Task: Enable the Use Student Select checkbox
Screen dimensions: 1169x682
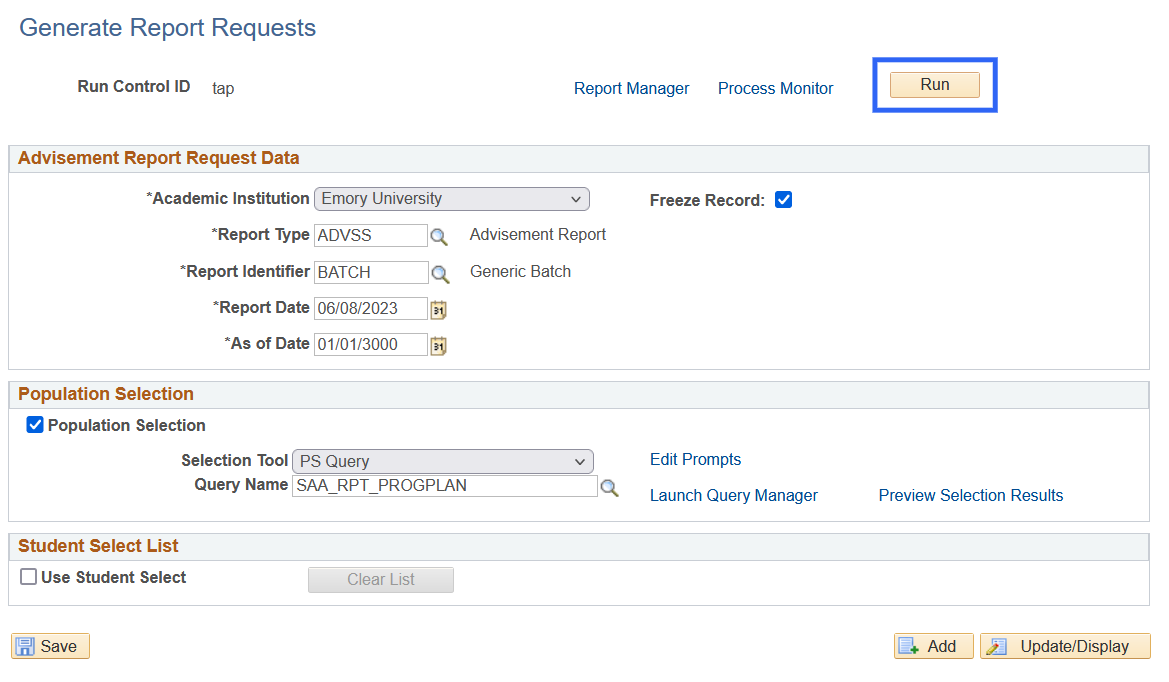Action: pos(29,577)
